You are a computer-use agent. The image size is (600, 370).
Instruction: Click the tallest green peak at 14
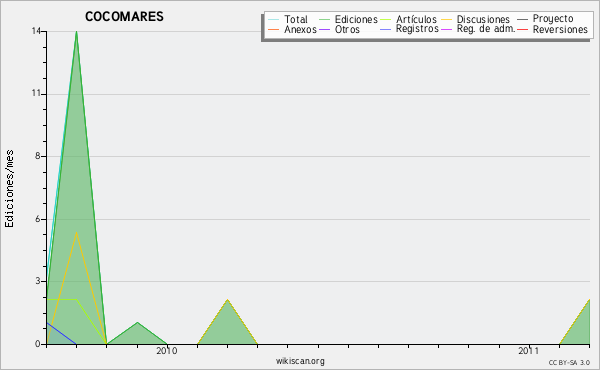click(77, 32)
